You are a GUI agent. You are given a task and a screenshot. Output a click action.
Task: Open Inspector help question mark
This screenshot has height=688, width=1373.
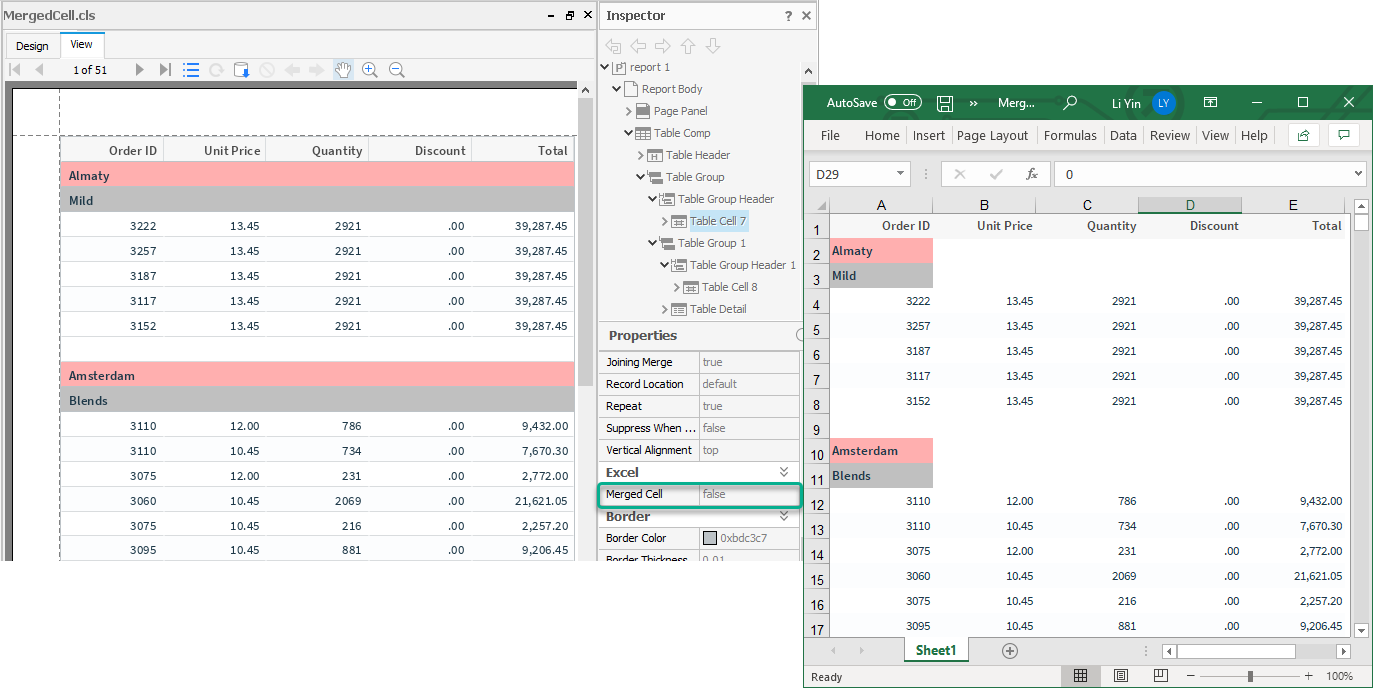tap(788, 16)
